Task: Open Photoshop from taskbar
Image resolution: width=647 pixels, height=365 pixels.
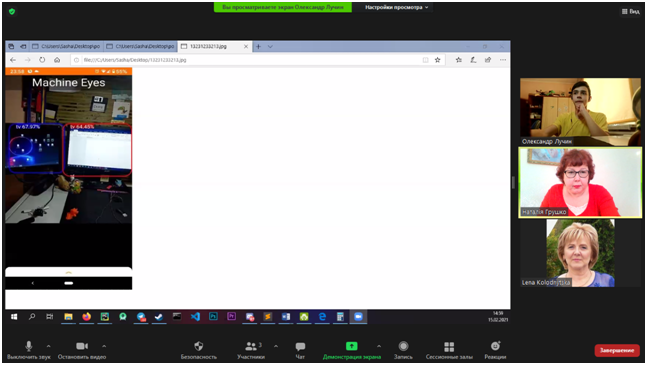Action: (213, 316)
